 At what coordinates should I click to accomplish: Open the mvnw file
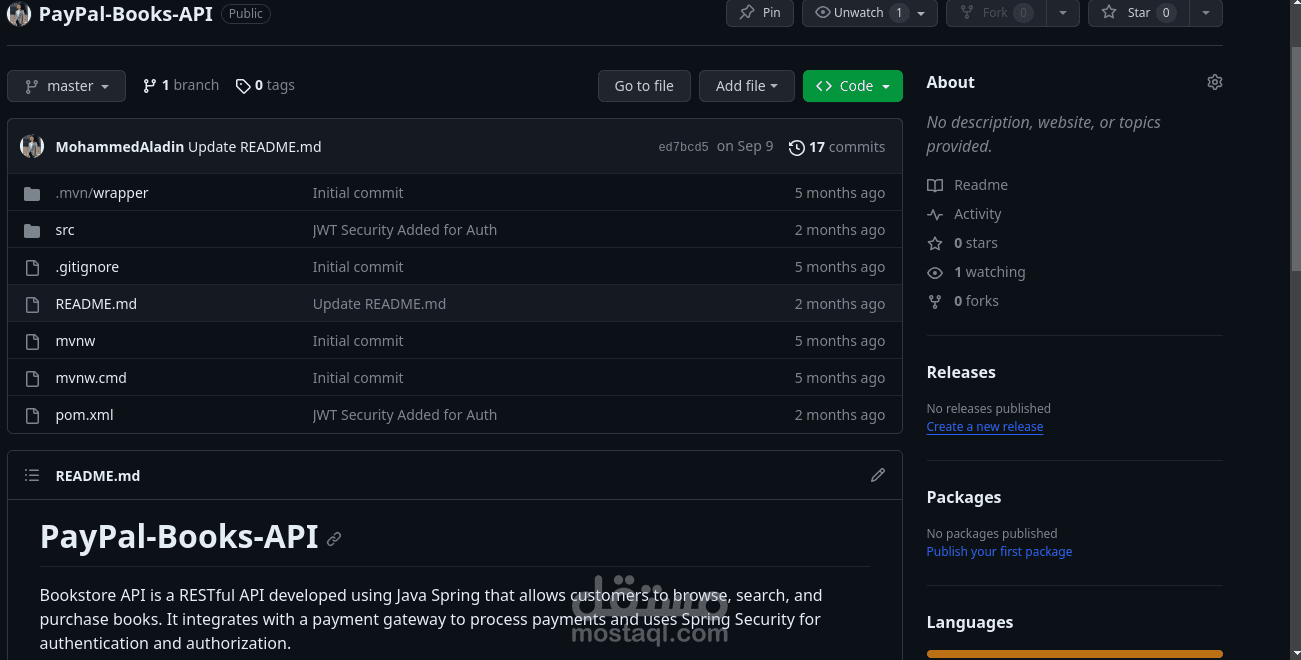76,341
